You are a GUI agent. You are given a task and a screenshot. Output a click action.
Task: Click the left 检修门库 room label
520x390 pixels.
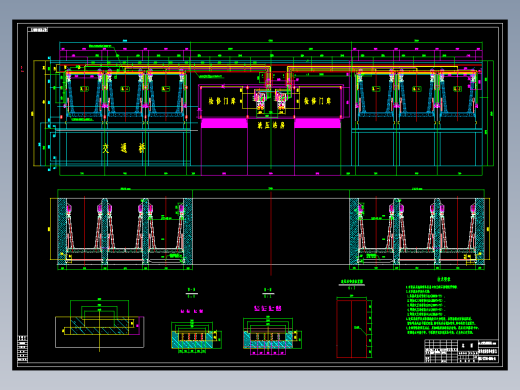click(222, 101)
